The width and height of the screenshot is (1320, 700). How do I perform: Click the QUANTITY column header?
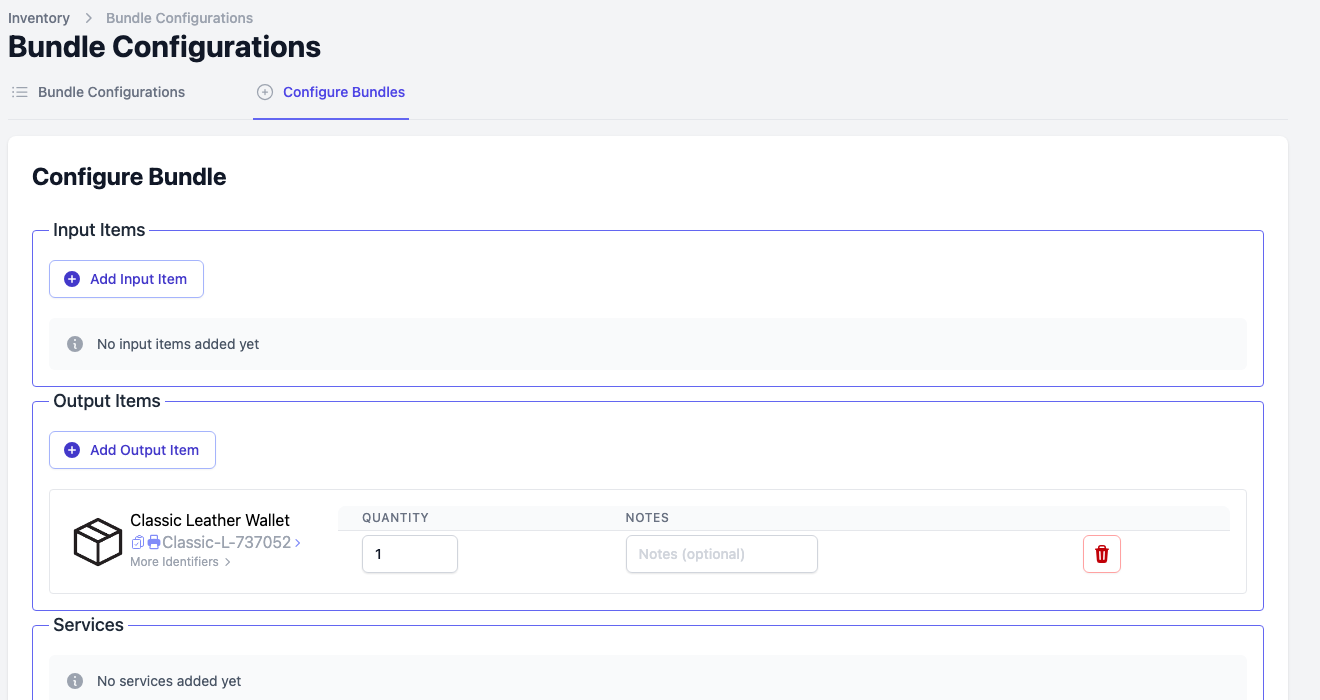395,518
